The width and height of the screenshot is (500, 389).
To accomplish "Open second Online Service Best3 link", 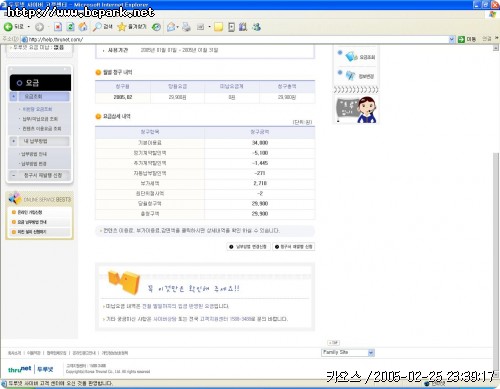I will [32, 222].
